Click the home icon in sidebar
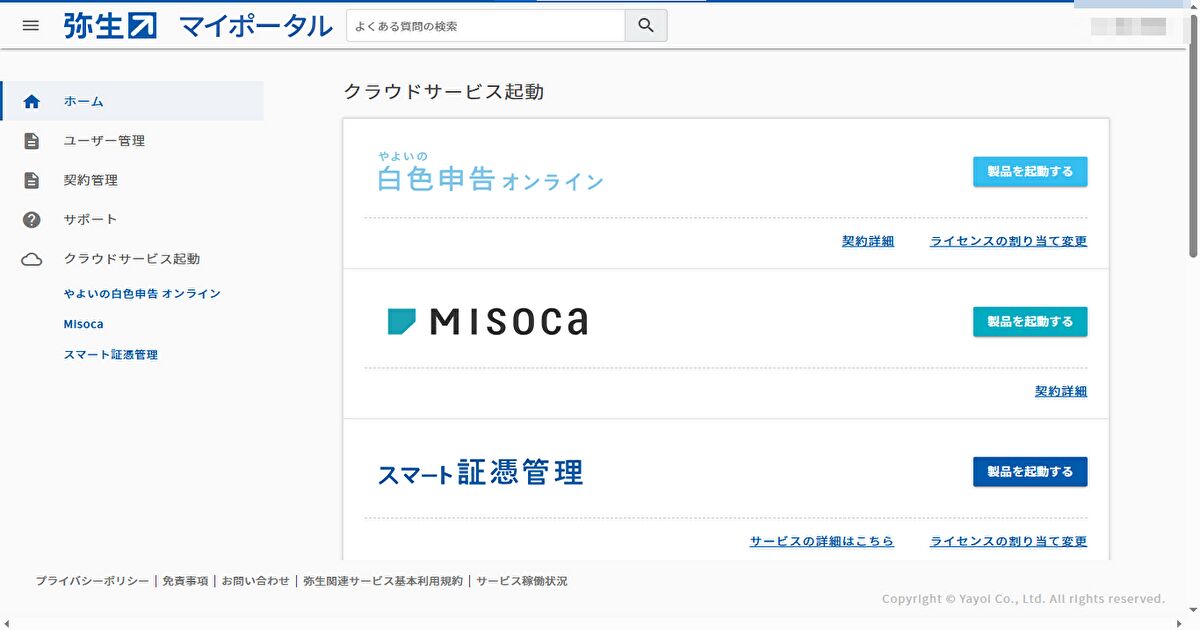1200x630 pixels. pyautogui.click(x=32, y=101)
